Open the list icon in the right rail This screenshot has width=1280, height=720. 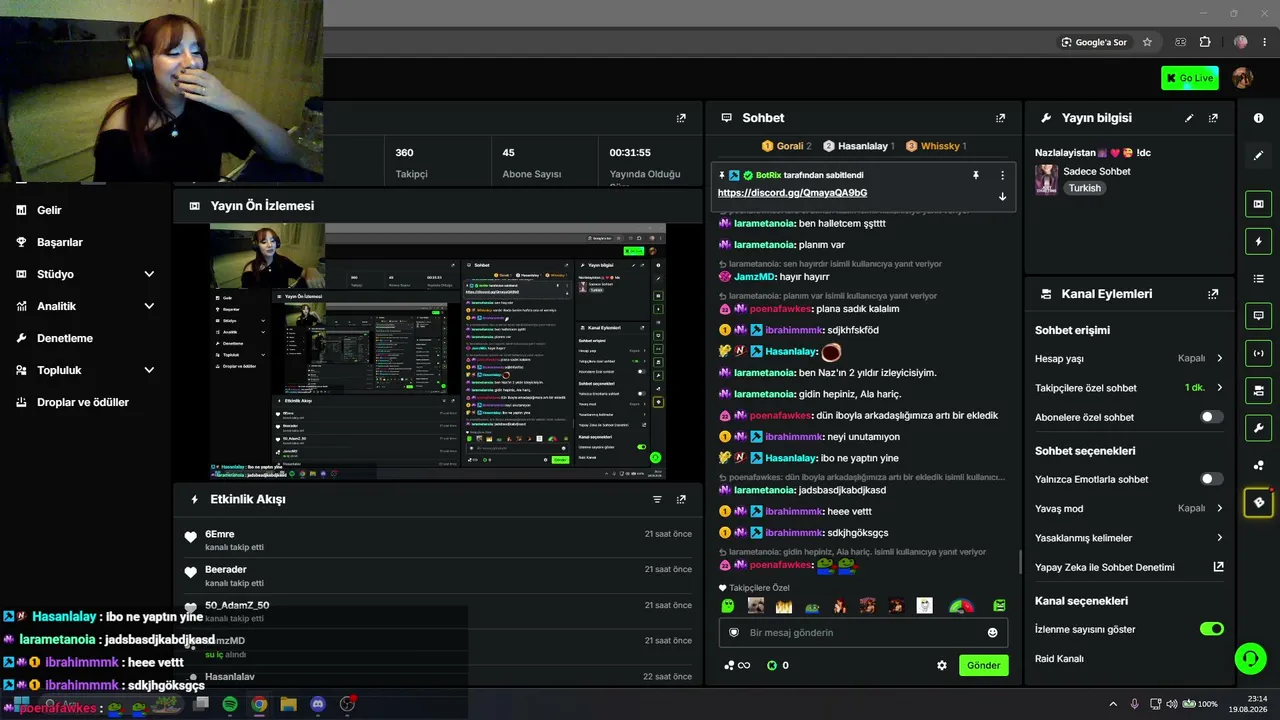click(1258, 278)
